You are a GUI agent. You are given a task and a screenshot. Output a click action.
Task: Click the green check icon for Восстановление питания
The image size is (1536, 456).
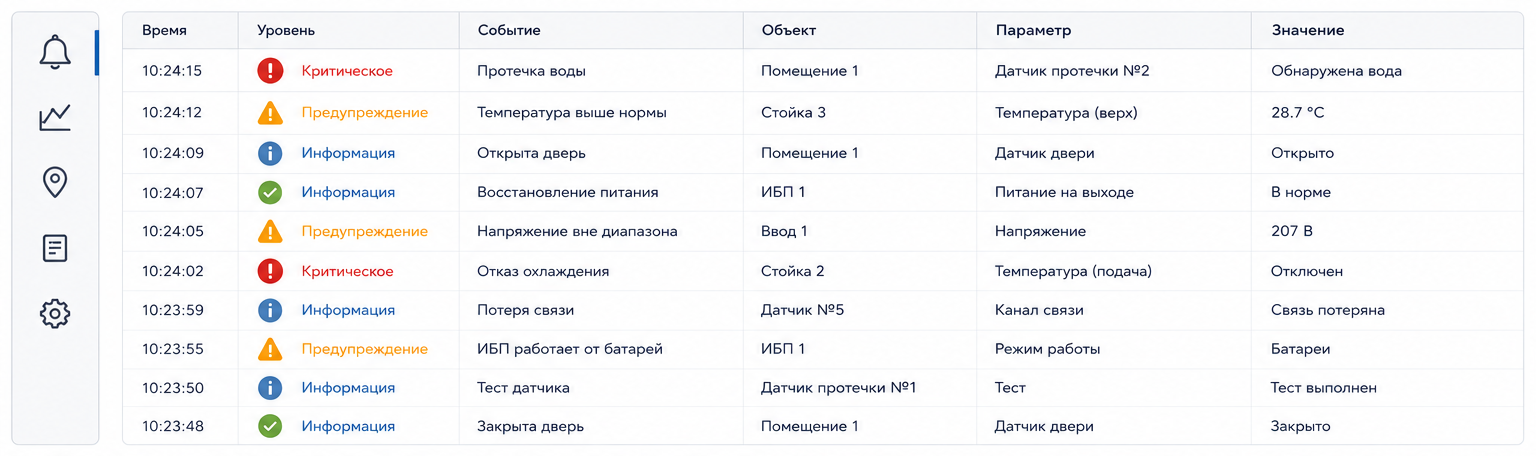click(270, 192)
